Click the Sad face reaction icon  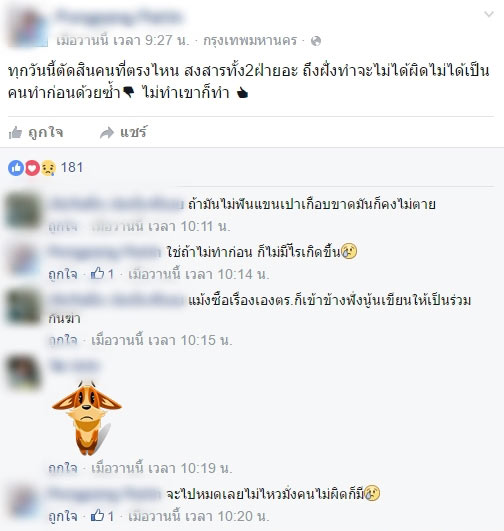pos(48,168)
